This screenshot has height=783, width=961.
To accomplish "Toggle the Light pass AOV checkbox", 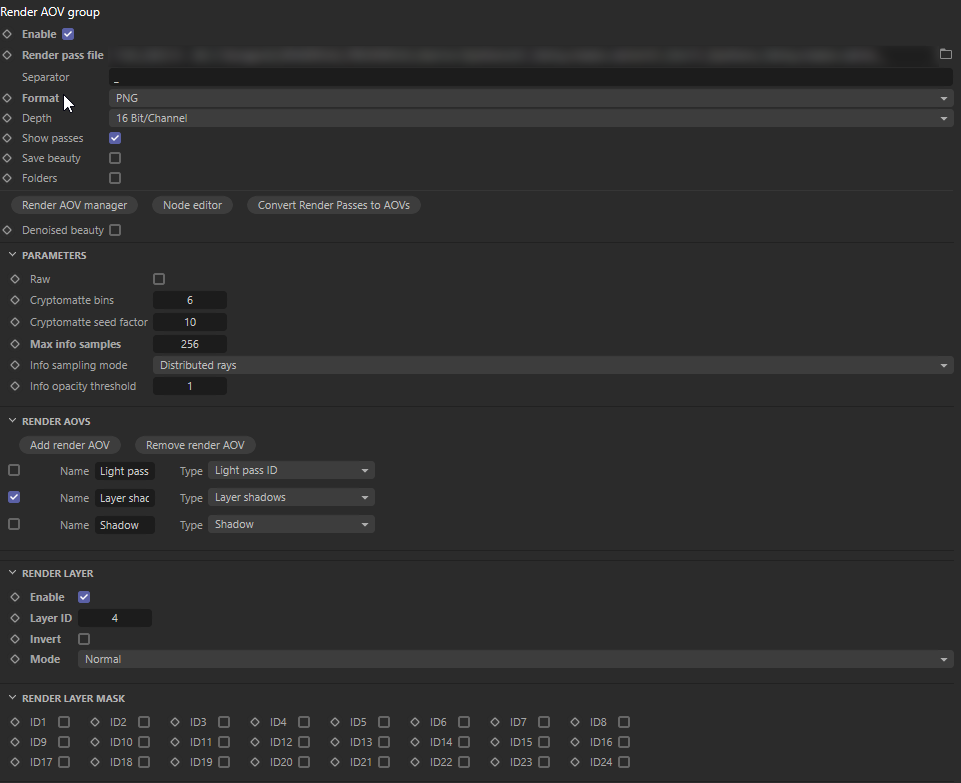I will pyautogui.click(x=14, y=471).
